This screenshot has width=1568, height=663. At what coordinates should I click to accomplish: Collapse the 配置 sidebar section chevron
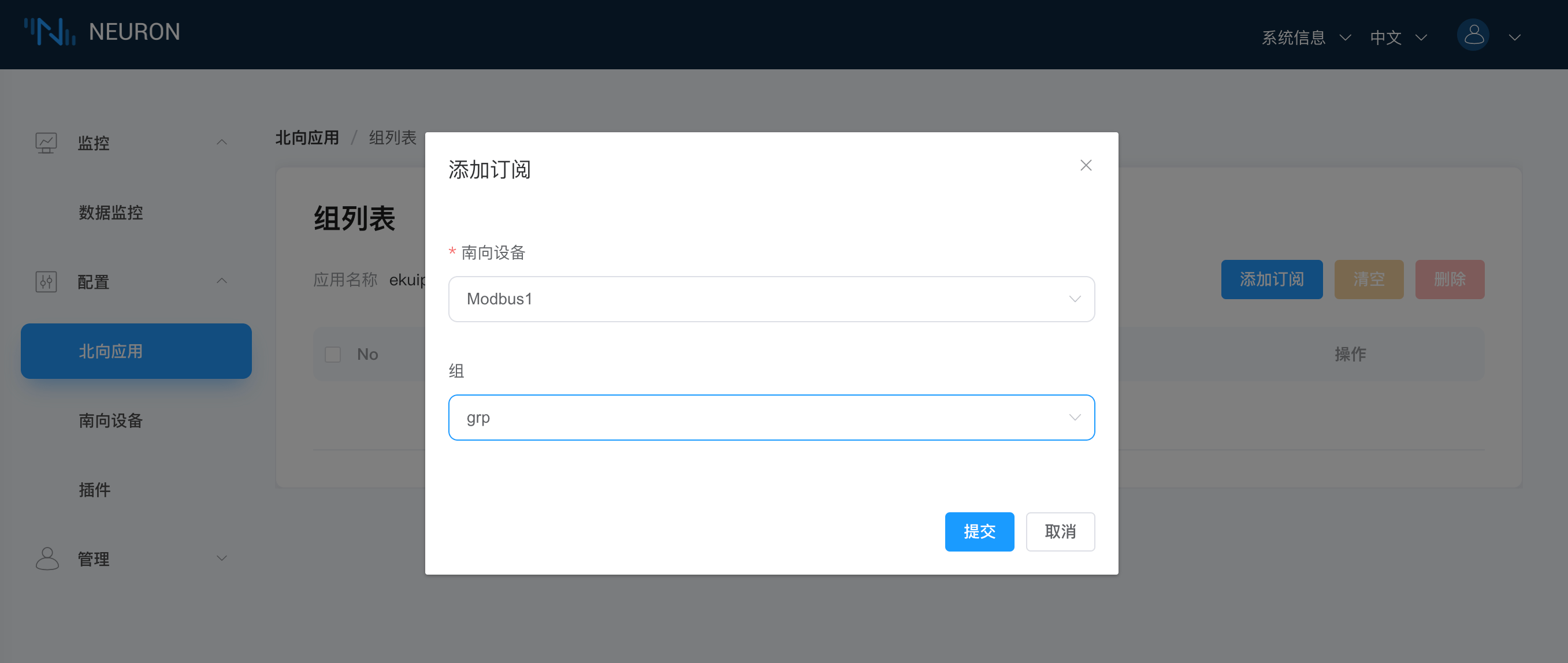pos(222,281)
